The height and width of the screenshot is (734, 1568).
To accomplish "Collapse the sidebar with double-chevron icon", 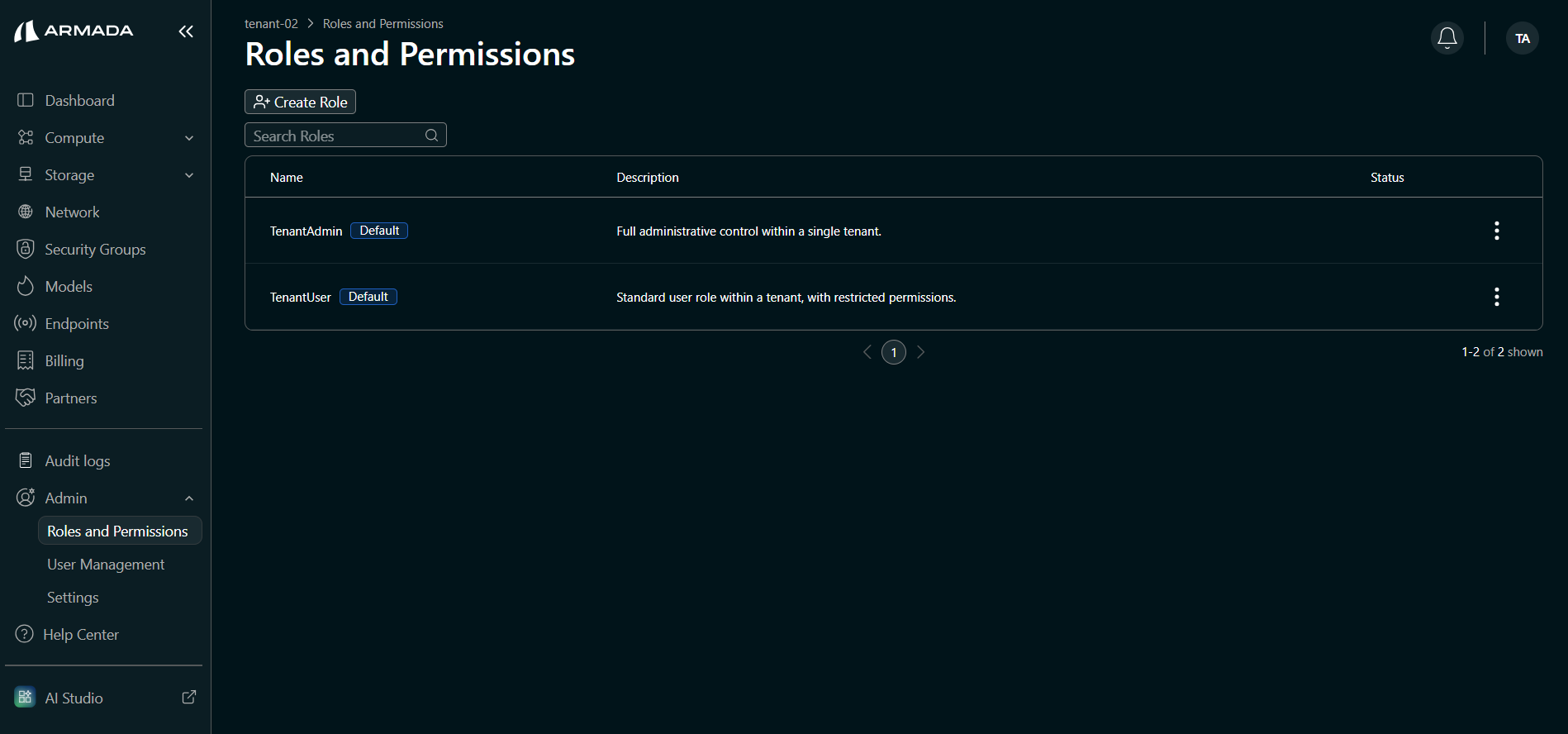I will [x=186, y=31].
